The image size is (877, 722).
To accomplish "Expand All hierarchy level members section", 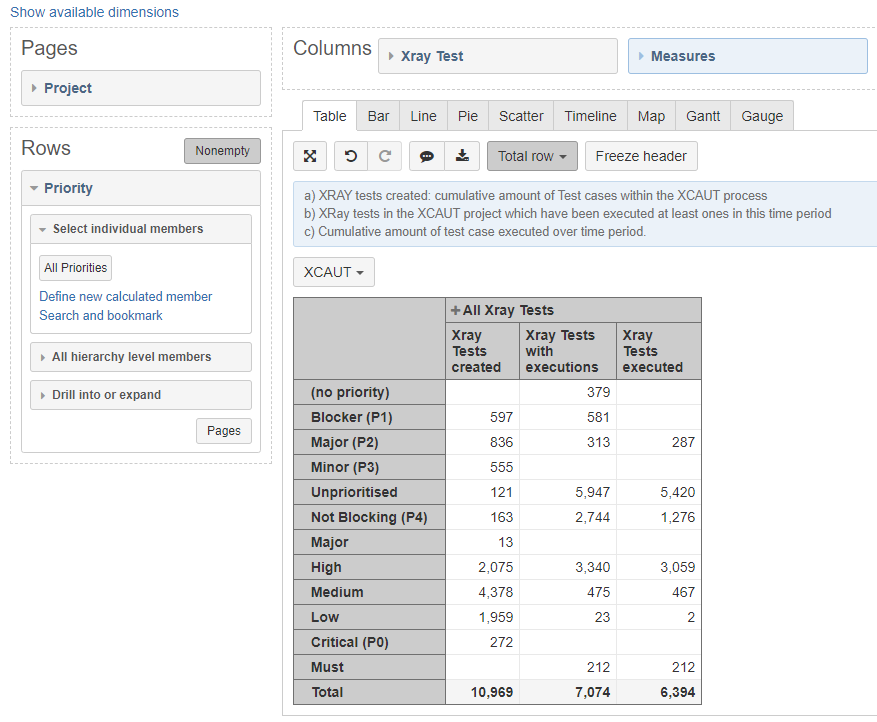I will point(141,357).
